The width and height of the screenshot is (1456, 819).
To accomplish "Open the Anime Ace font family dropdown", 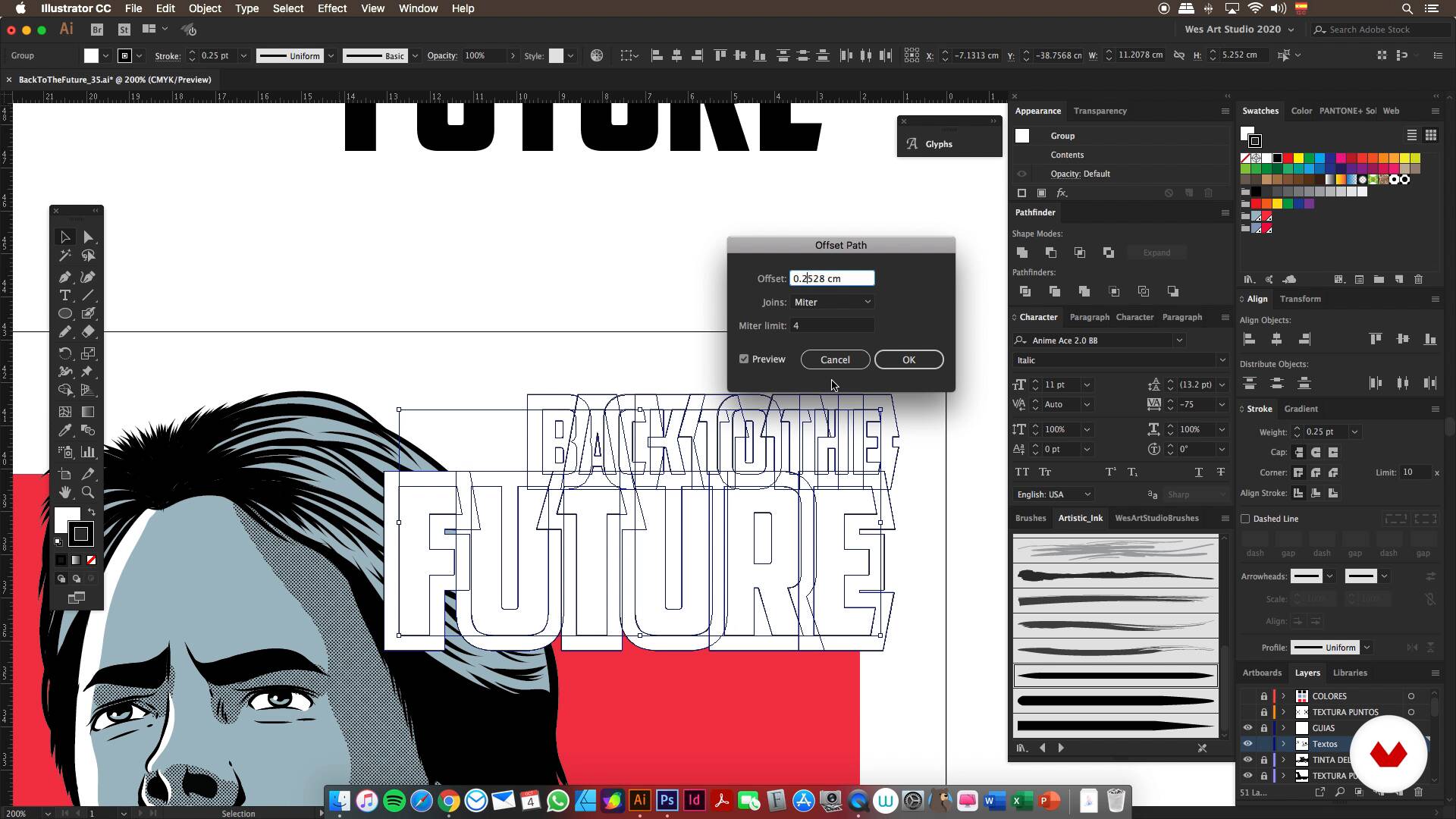I will [x=1178, y=340].
